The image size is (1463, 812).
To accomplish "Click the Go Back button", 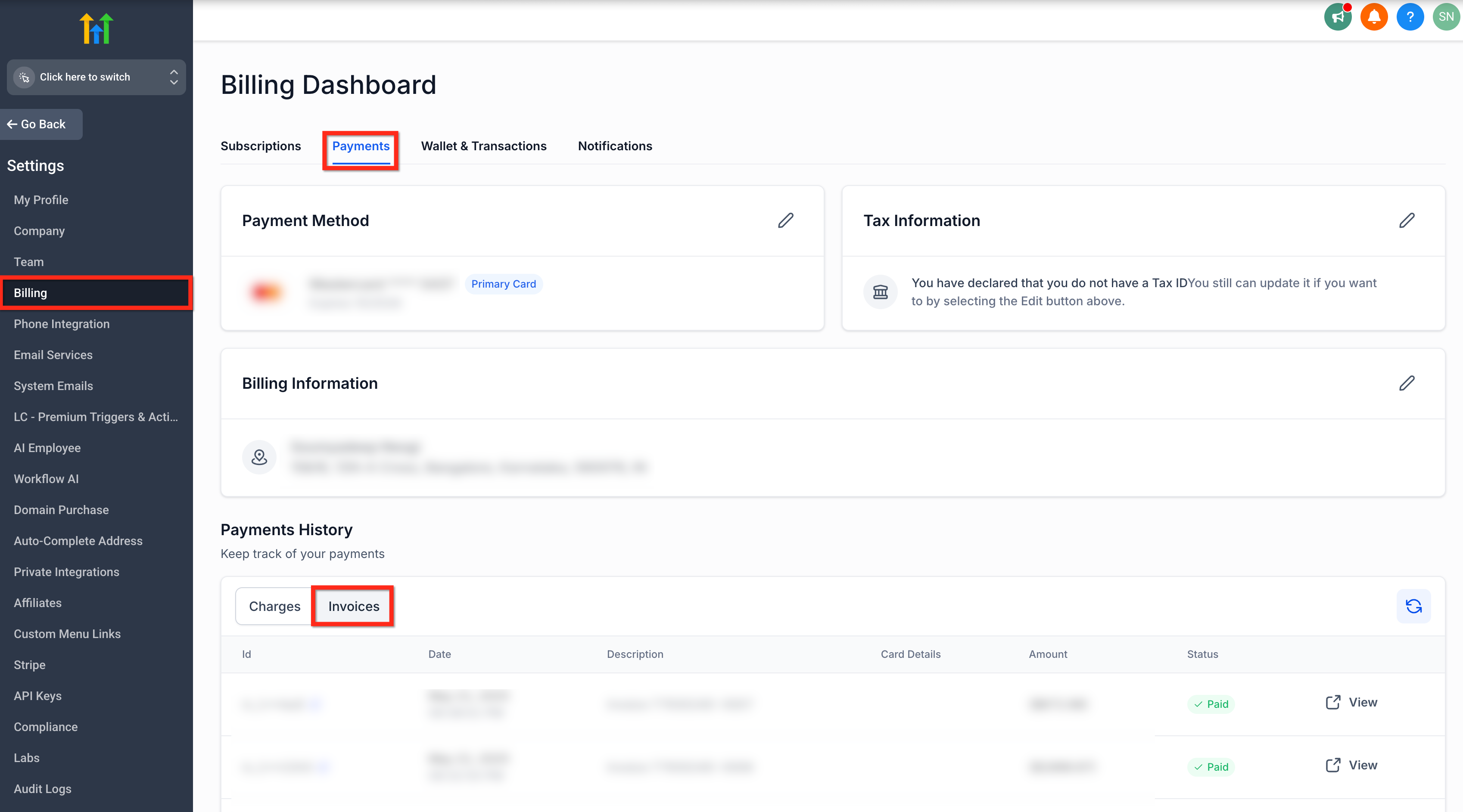I will pyautogui.click(x=41, y=124).
